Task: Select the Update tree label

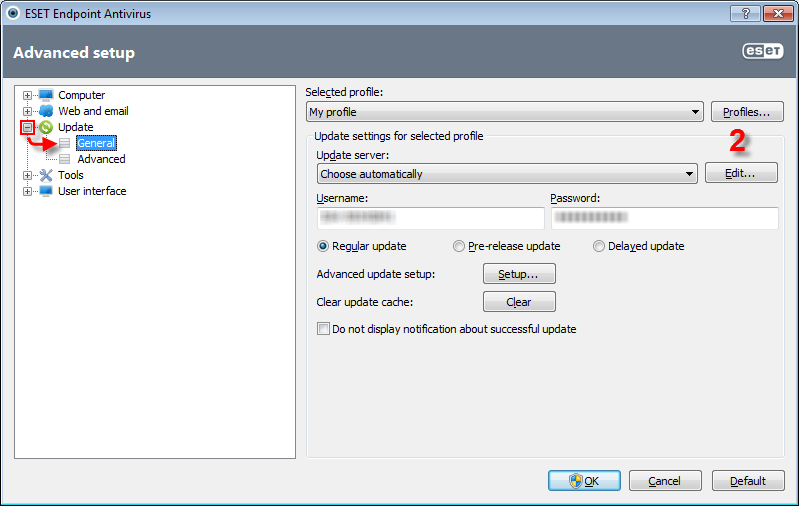Action: coord(75,127)
